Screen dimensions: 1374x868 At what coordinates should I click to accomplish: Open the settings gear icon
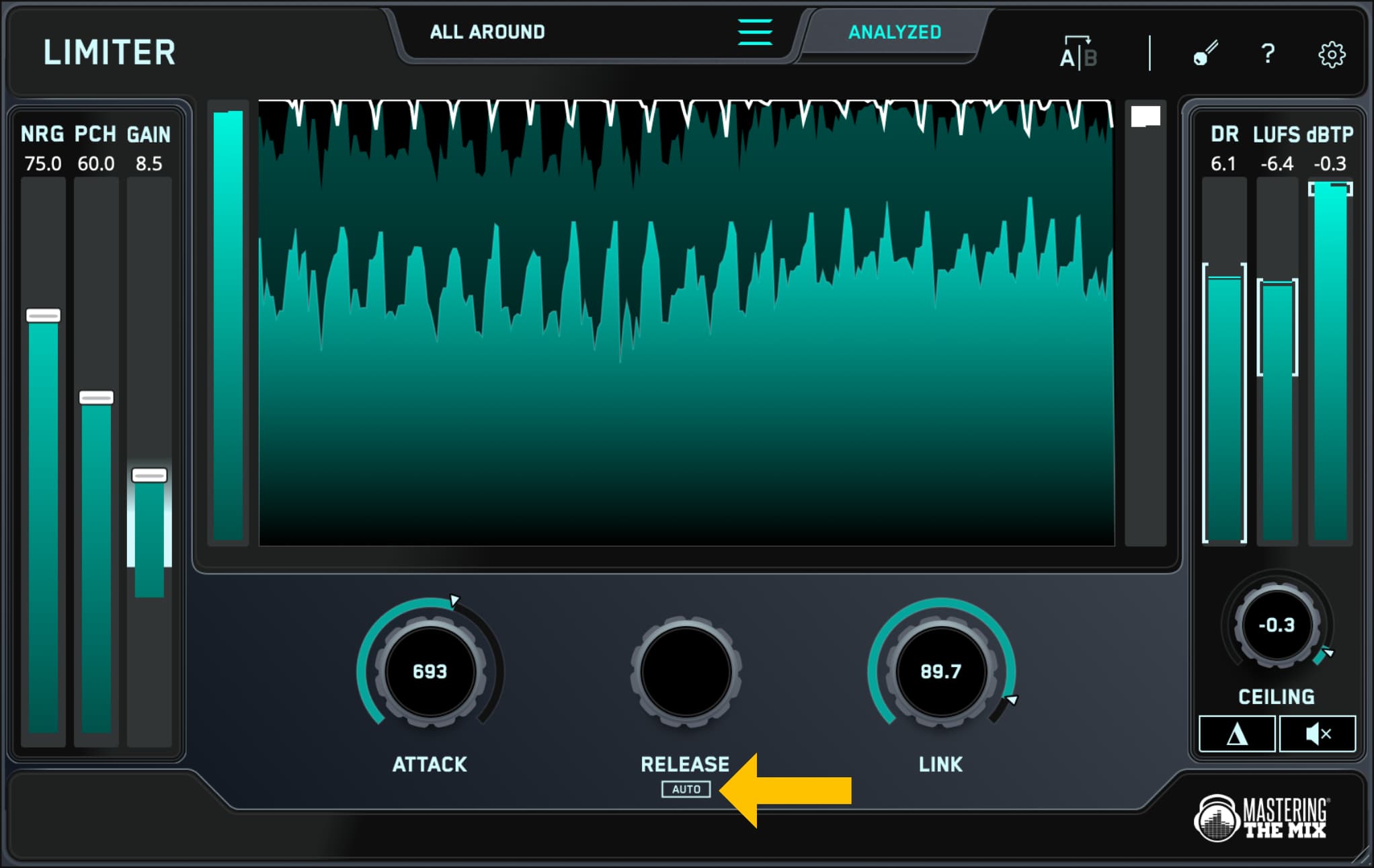[x=1332, y=54]
